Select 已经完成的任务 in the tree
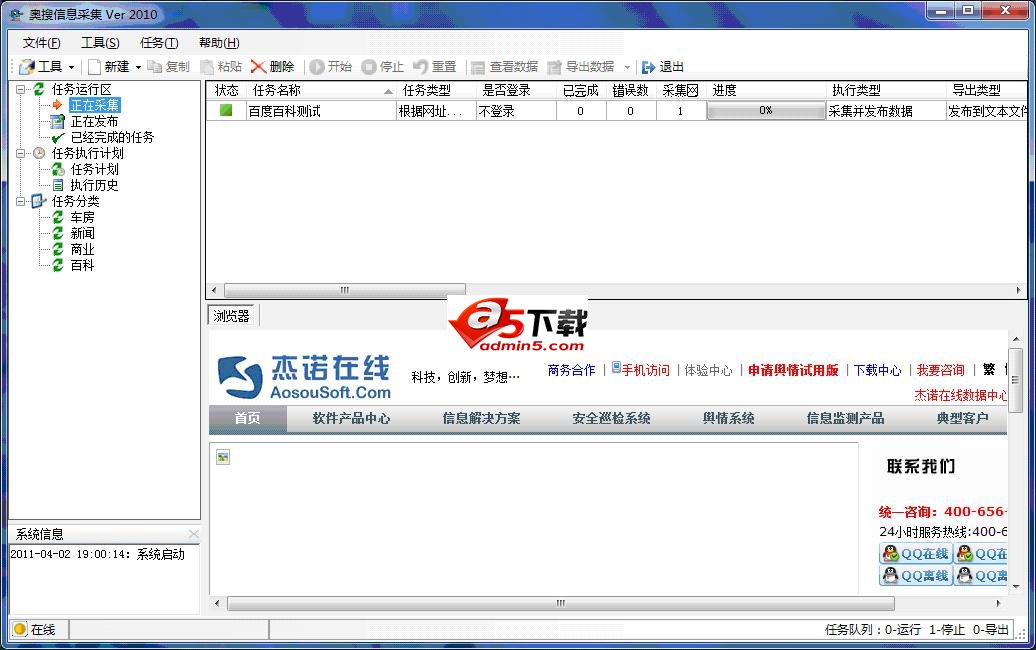1036x650 pixels. coord(112,137)
